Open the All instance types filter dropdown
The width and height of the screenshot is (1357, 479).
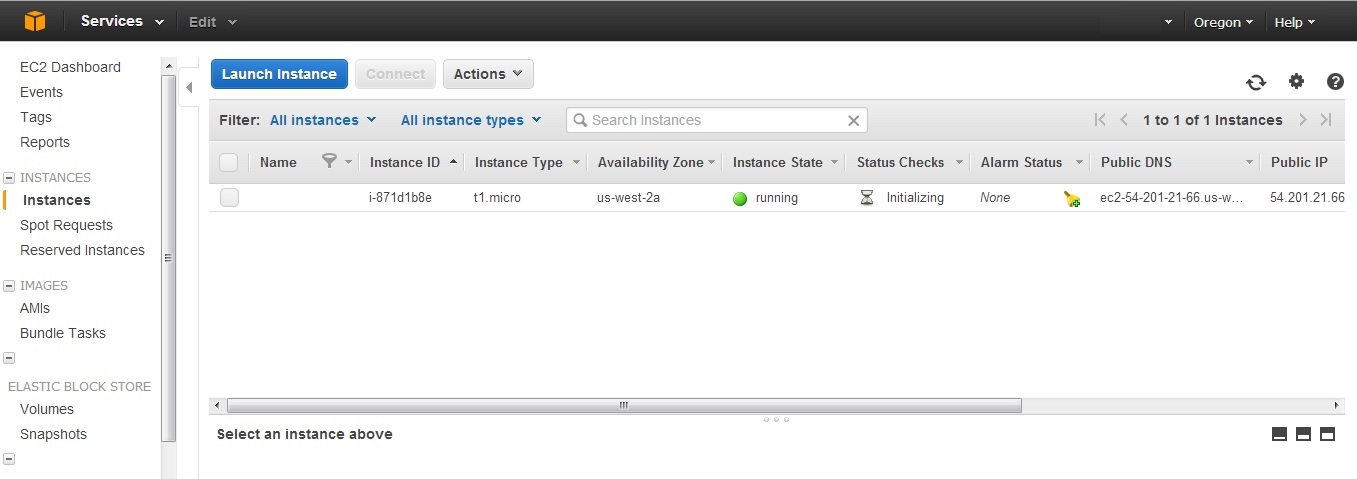471,120
